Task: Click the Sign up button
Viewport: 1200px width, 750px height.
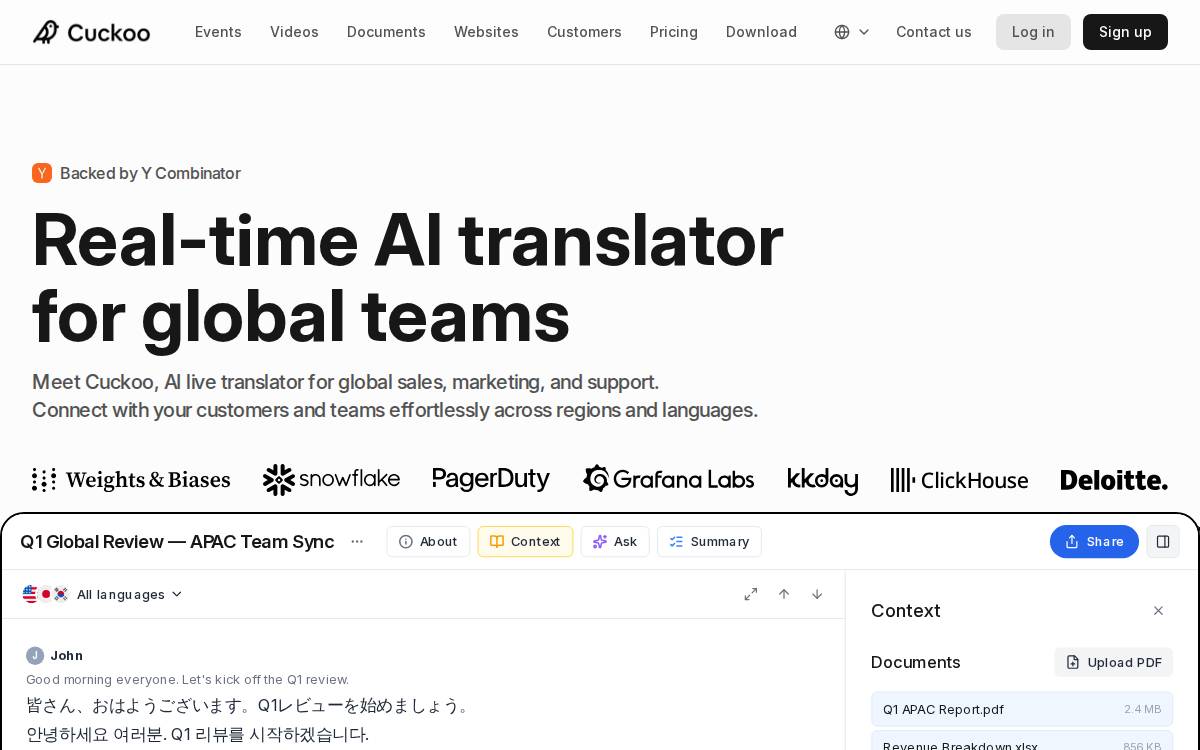Action: point(1125,32)
